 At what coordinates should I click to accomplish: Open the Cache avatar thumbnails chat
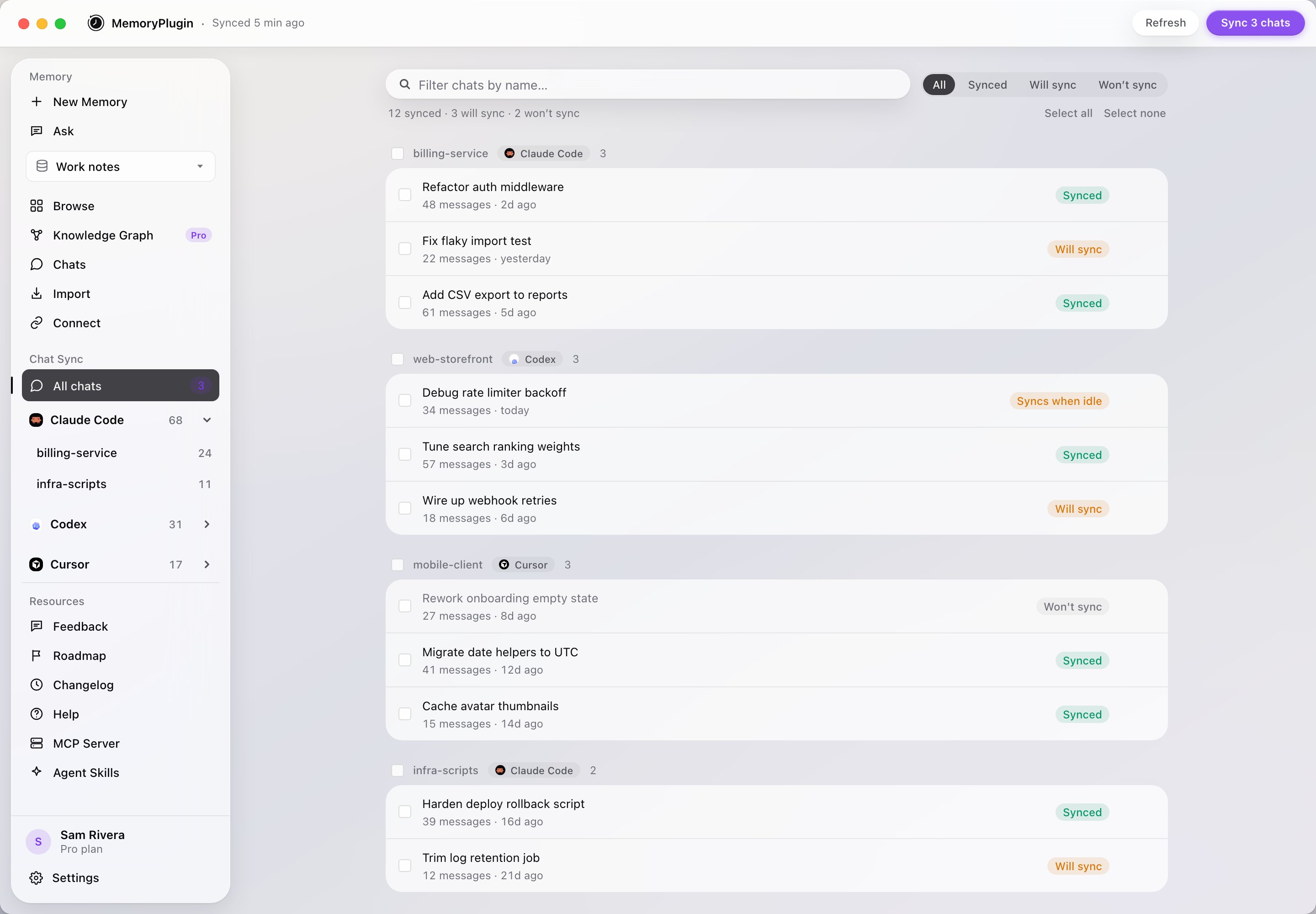[x=776, y=714]
